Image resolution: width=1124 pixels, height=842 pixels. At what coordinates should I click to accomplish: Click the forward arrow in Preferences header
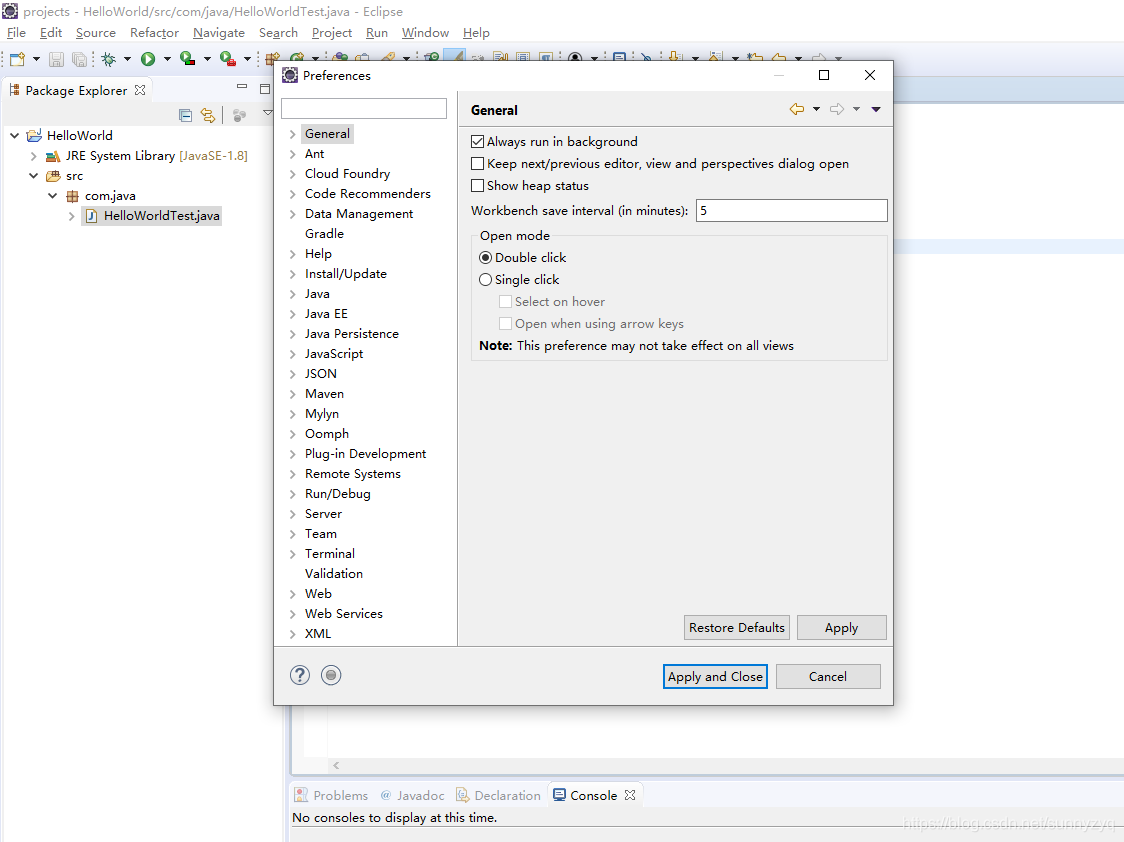coord(837,109)
